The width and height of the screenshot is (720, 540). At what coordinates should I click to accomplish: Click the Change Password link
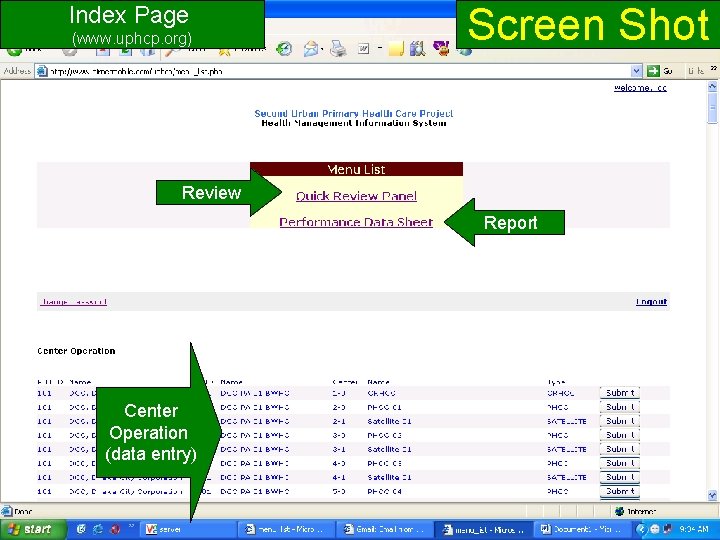pos(73,302)
